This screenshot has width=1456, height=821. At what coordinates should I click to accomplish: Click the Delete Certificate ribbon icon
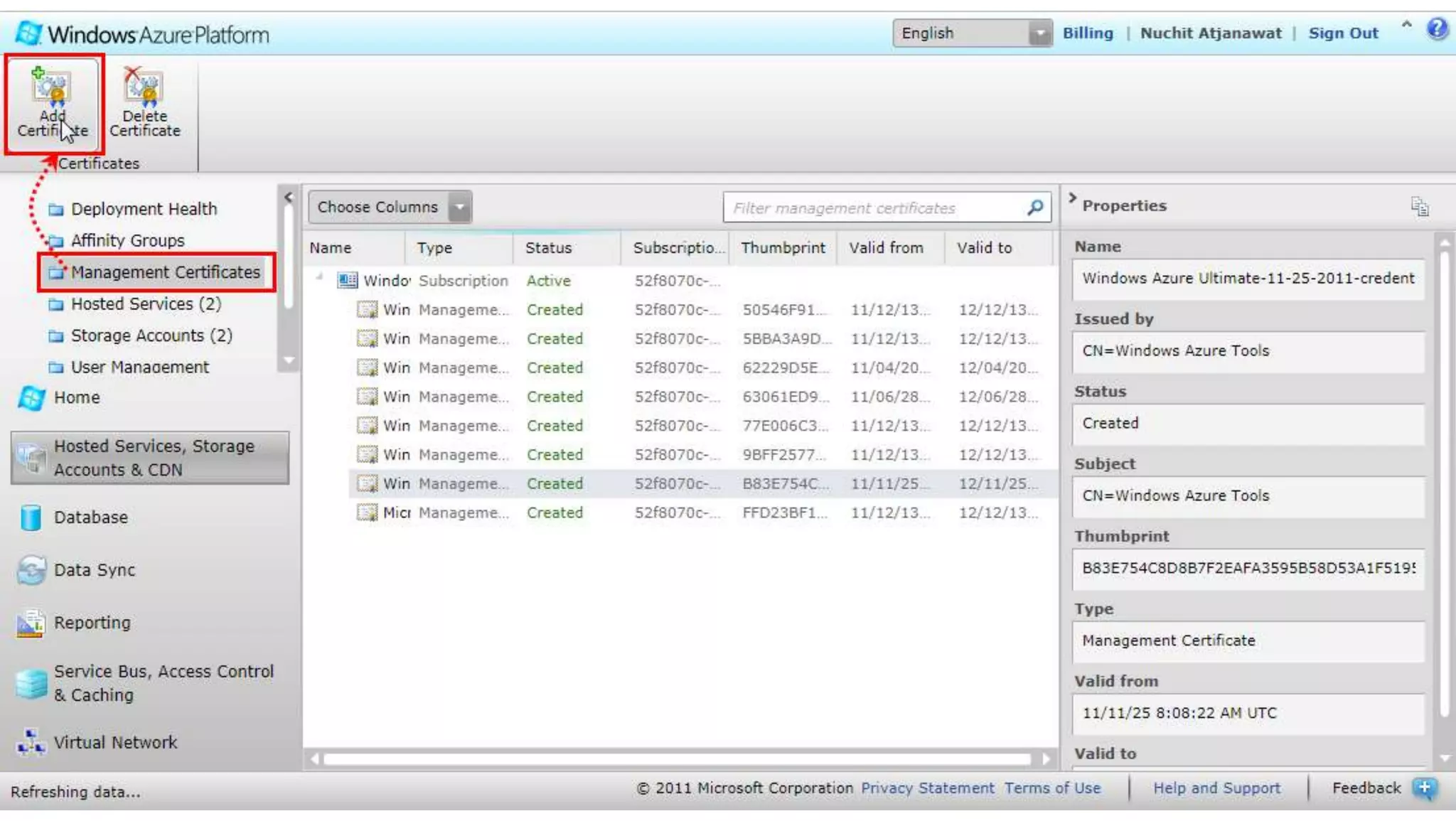144,87
